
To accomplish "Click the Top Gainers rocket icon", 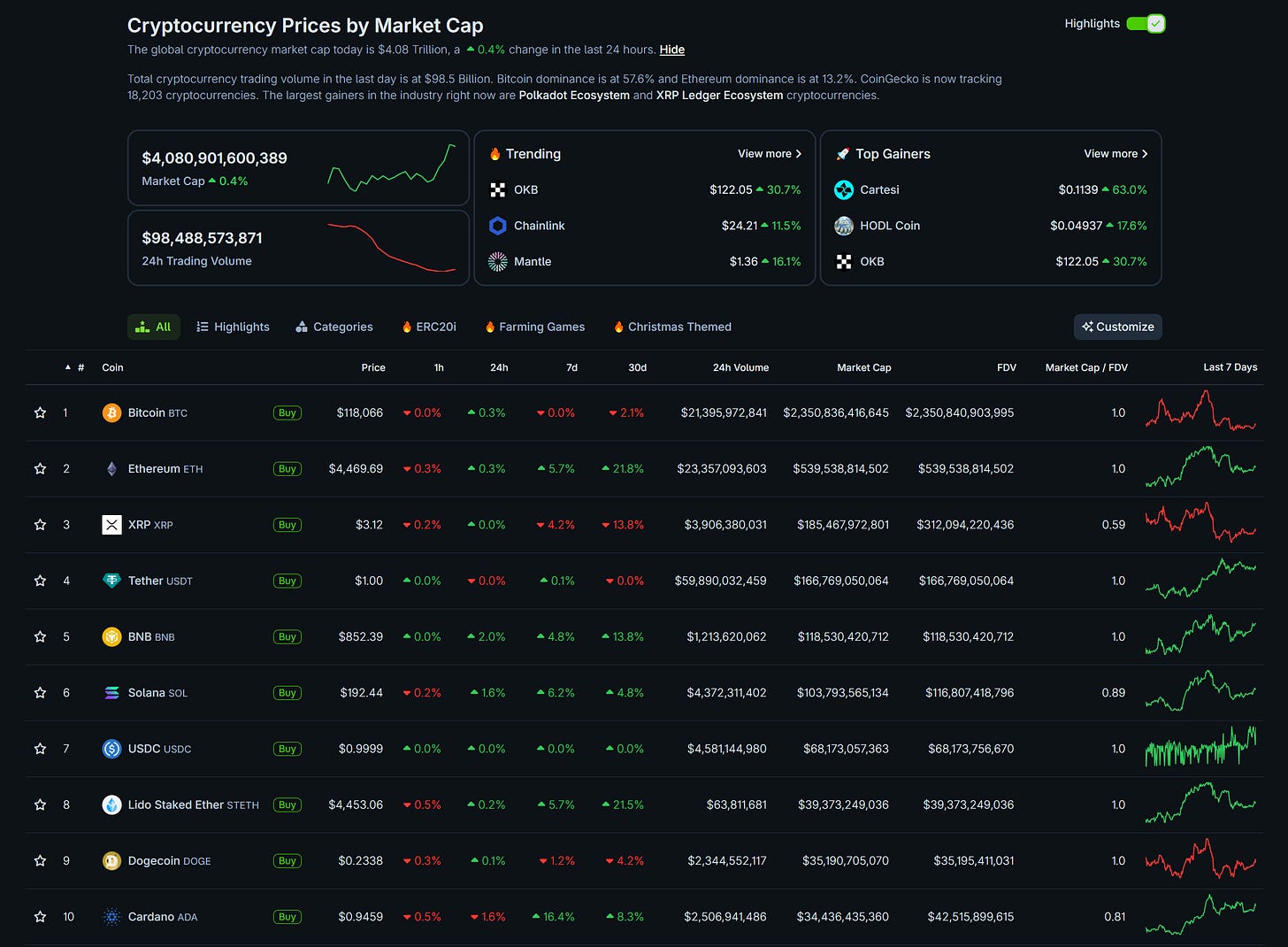I will [842, 154].
